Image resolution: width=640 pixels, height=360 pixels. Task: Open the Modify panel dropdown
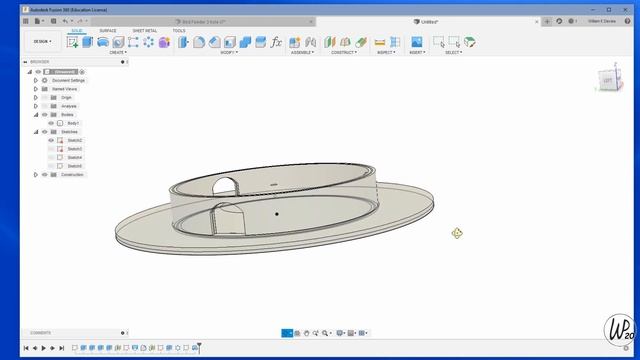pos(229,53)
